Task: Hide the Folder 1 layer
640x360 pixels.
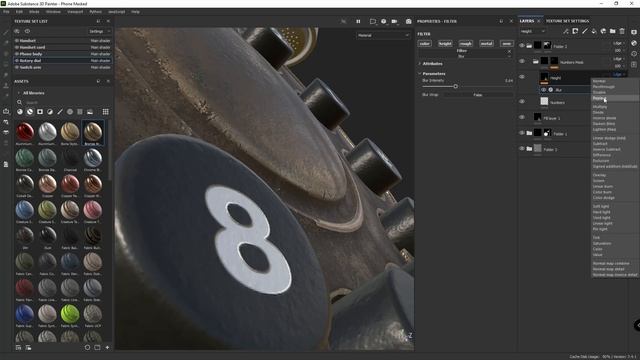Action: [522, 133]
